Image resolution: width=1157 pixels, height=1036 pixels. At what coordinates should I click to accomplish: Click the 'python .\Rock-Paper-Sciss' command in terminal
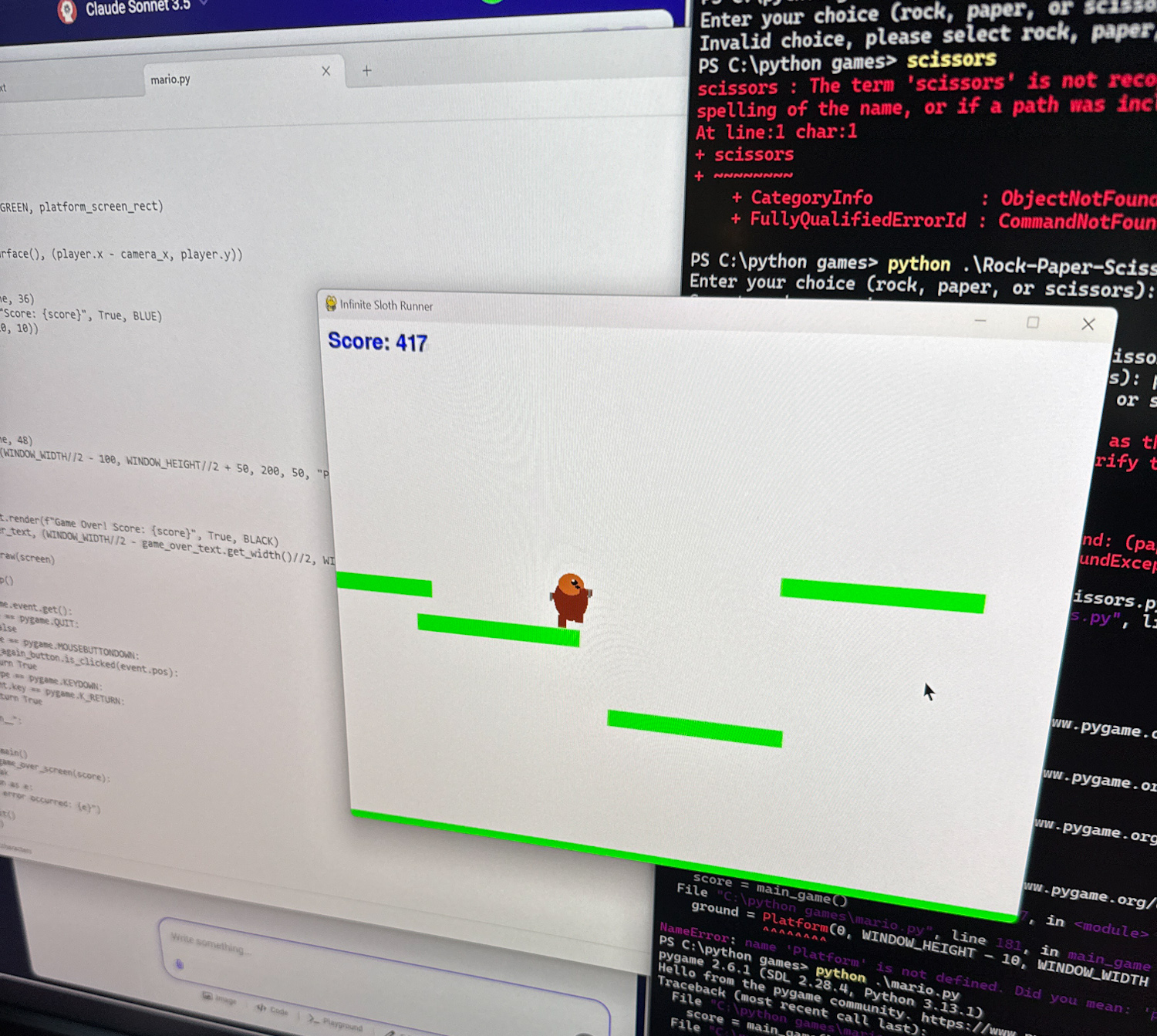(x=1021, y=265)
